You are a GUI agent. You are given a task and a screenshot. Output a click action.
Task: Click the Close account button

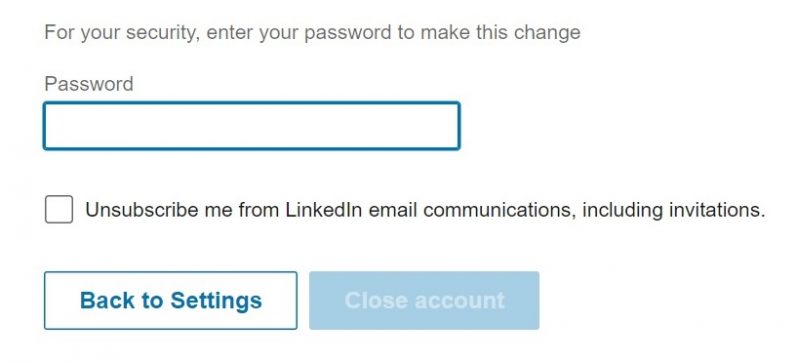point(424,300)
